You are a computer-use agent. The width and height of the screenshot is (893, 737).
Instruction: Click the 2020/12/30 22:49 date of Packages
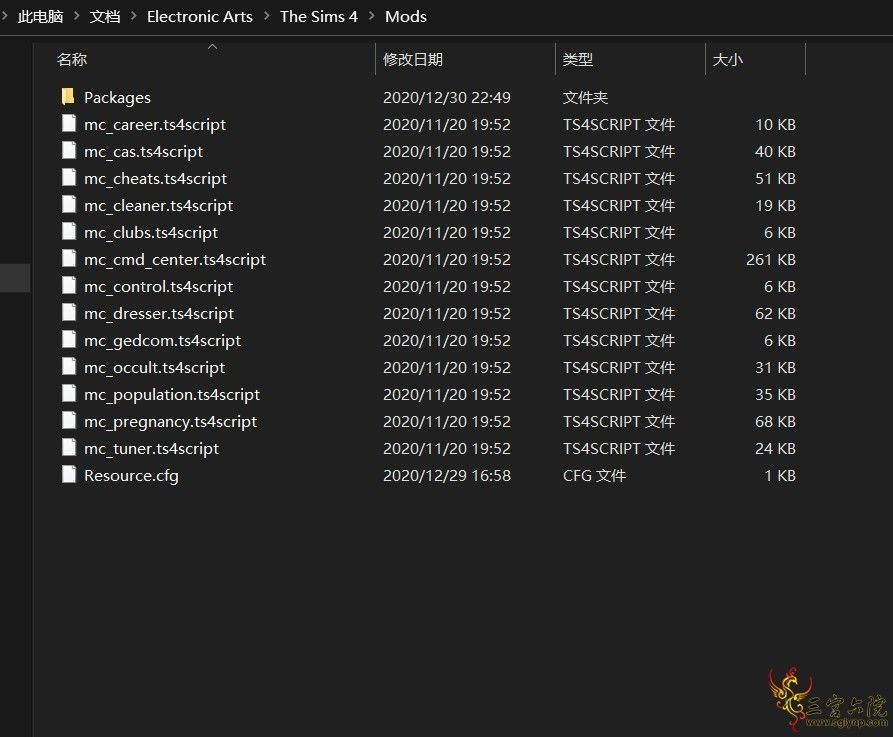447,97
